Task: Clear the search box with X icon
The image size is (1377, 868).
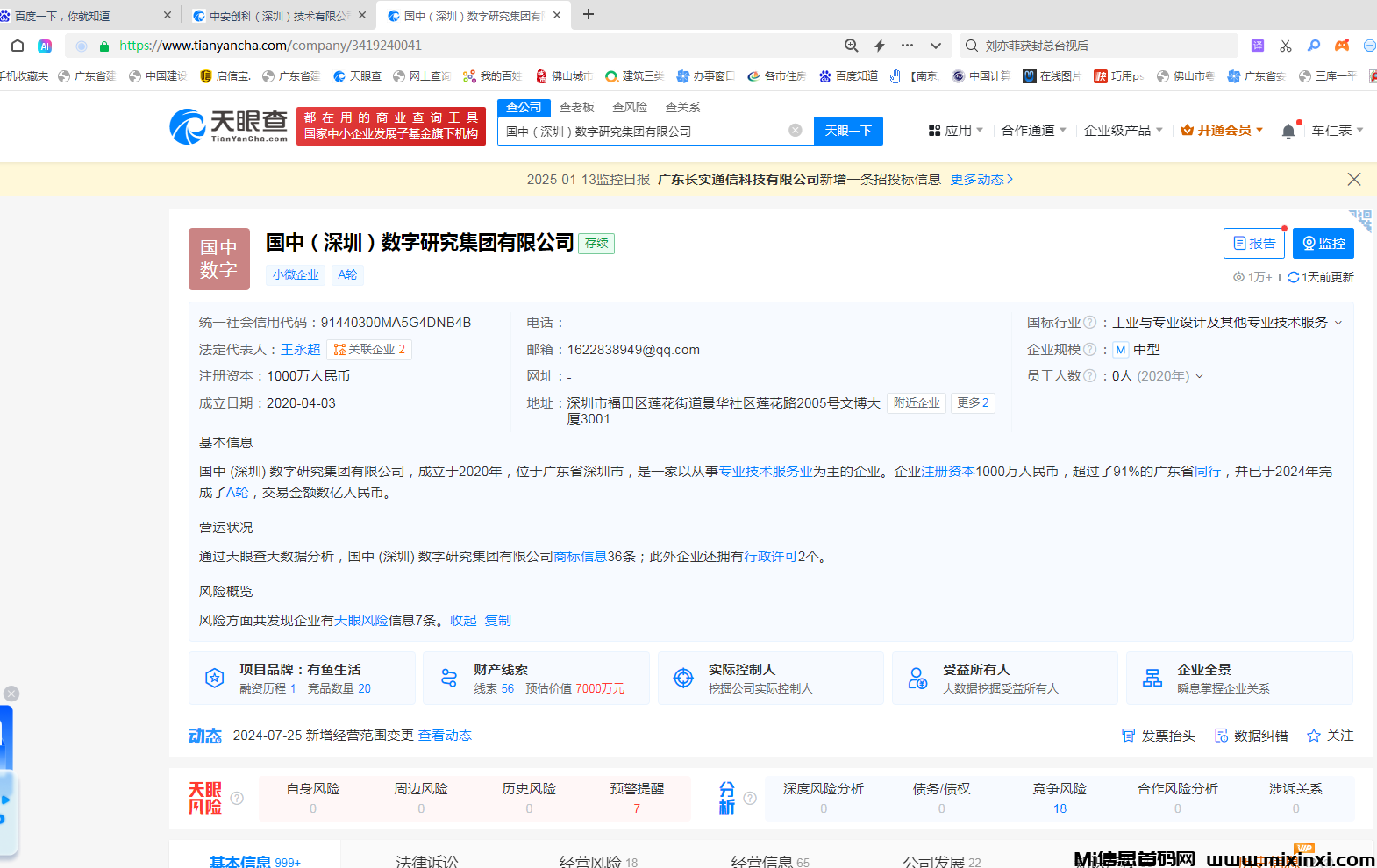Action: click(796, 131)
